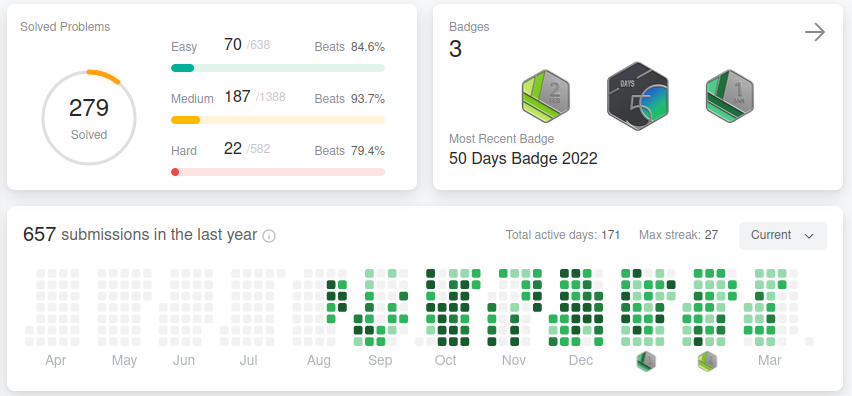This screenshot has width=852, height=396.
Task: Open the Current year dropdown
Action: click(x=782, y=236)
